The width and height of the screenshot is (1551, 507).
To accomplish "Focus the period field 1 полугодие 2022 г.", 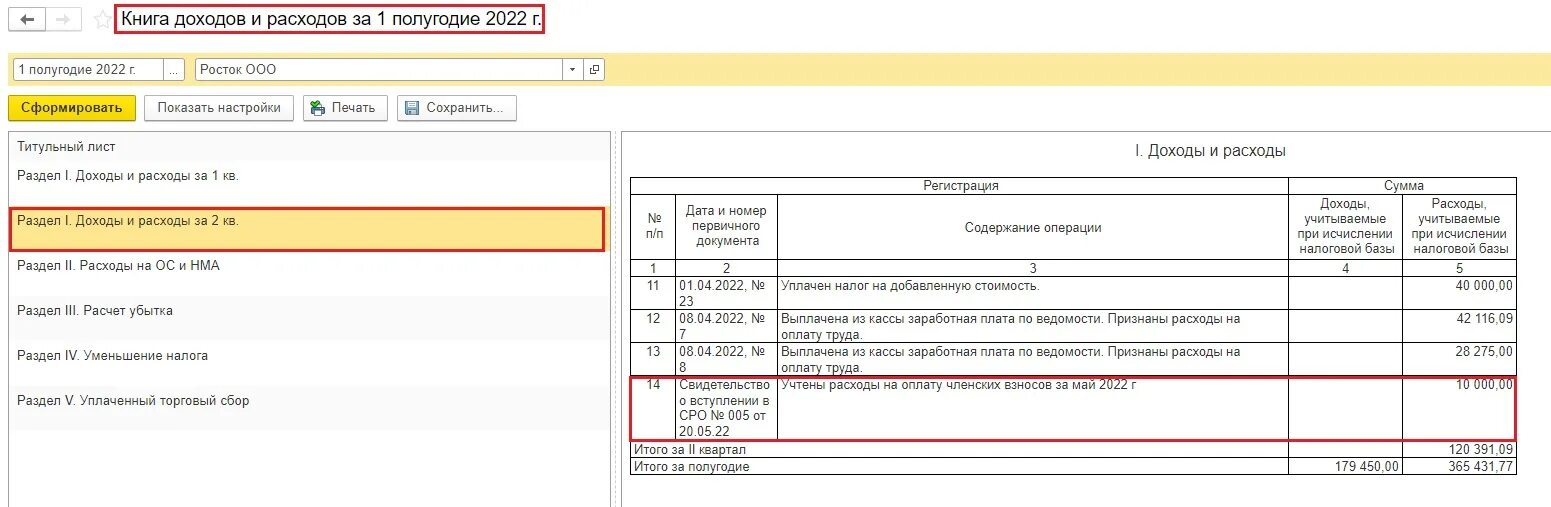I will 88,70.
